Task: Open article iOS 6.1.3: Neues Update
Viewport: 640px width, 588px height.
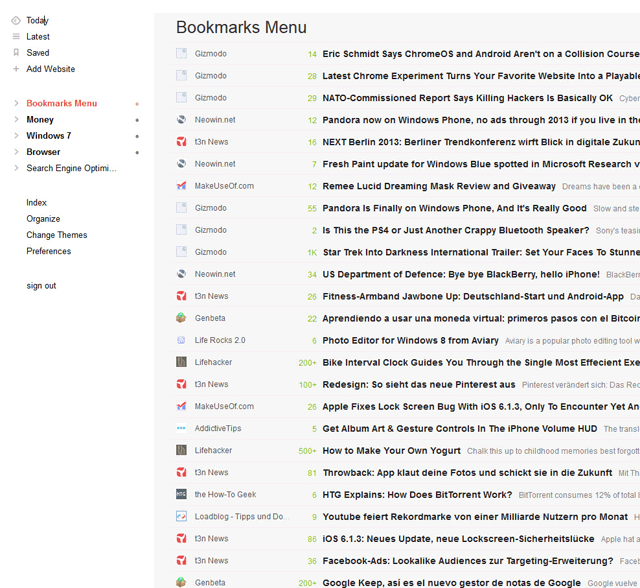Action: click(458, 539)
